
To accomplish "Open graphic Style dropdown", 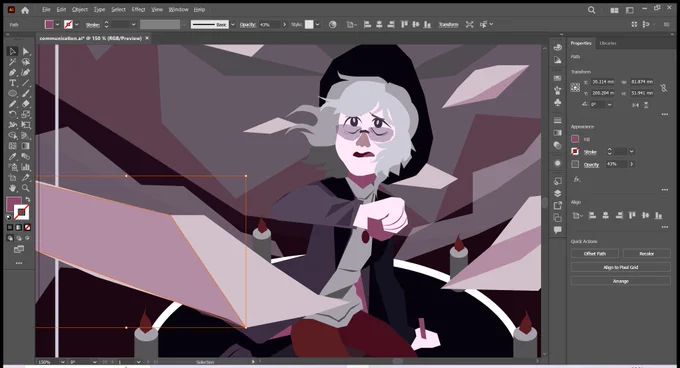I will click(317, 25).
